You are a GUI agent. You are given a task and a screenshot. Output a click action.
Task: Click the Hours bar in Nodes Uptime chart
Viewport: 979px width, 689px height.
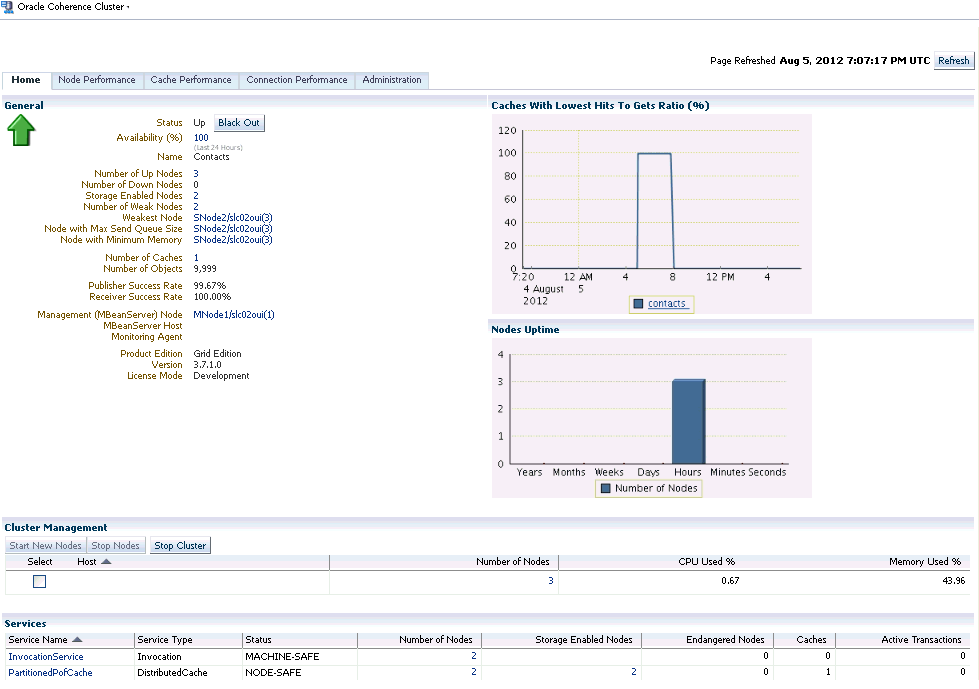click(x=689, y=421)
